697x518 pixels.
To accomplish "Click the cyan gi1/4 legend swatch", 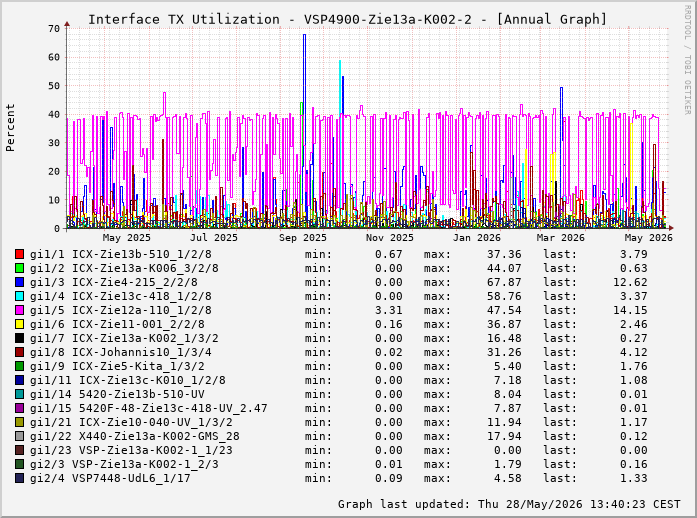I will point(19,296).
